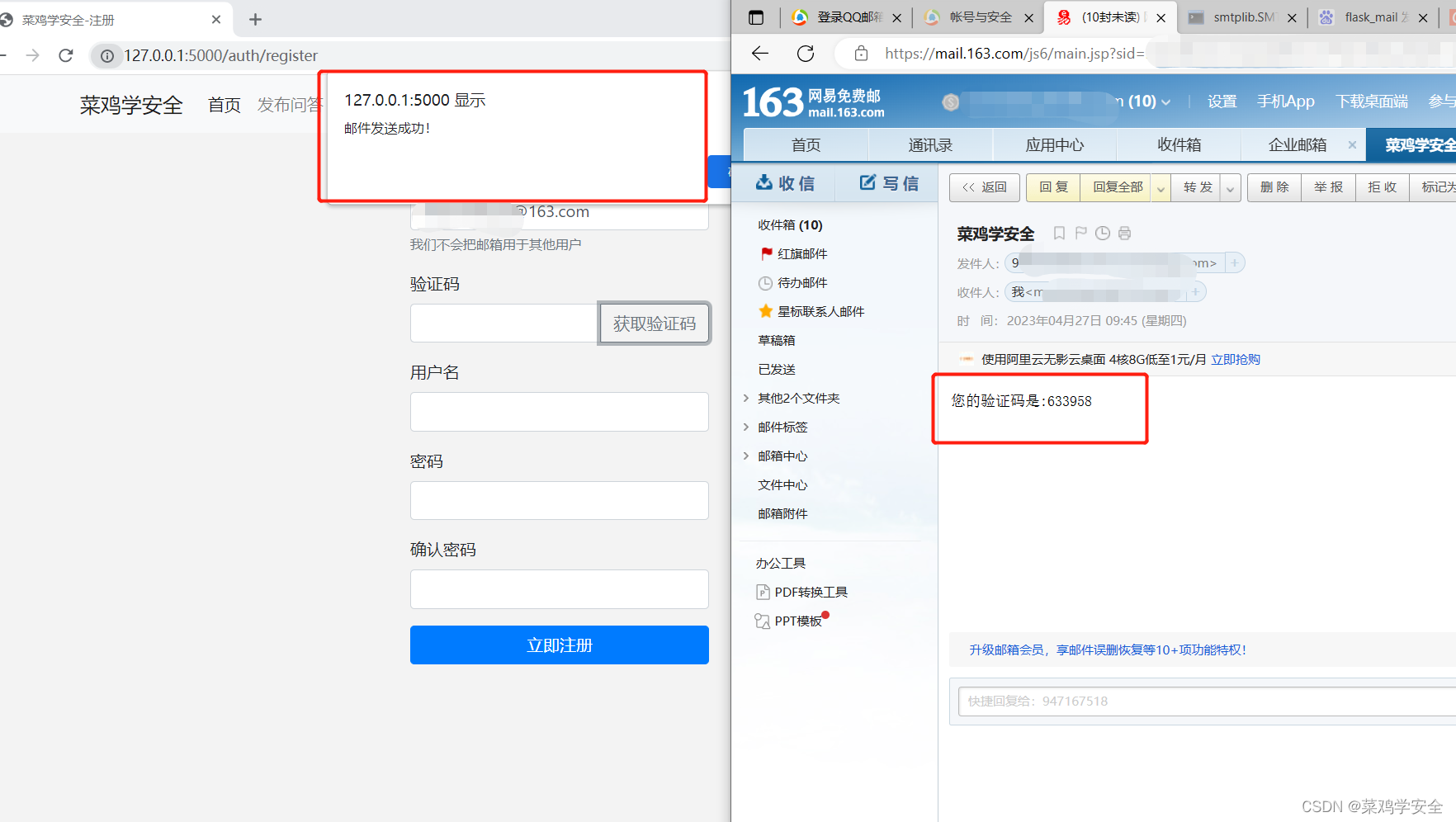
Task: Open 文件中心
Action: [782, 484]
